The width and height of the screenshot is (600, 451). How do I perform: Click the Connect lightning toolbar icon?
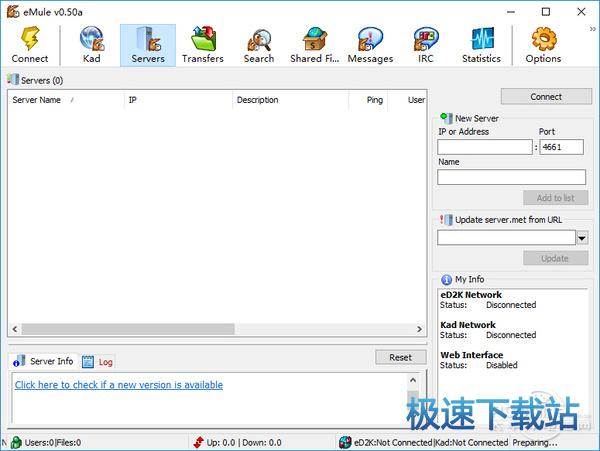pos(30,45)
